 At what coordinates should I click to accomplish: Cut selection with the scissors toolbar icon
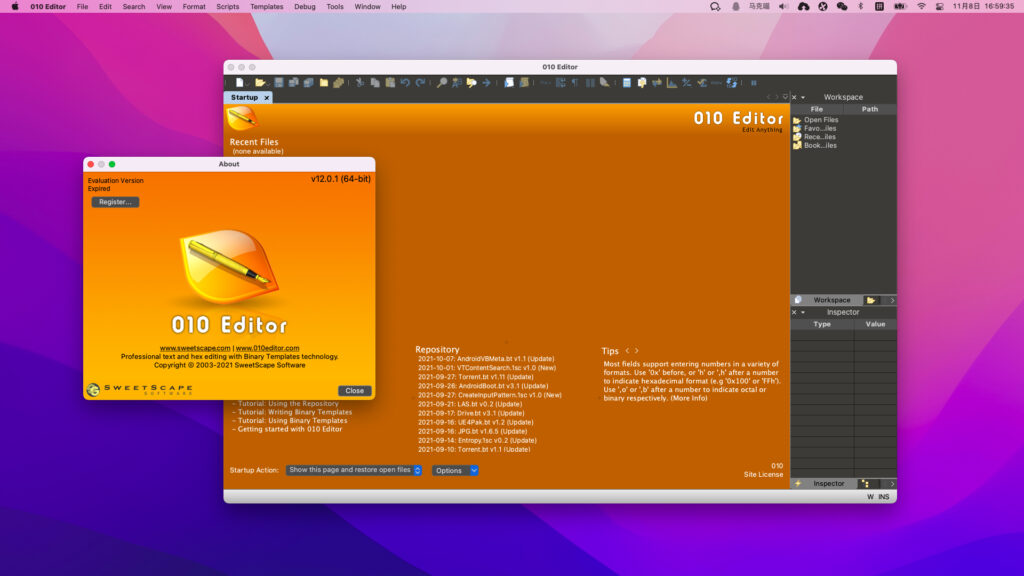360,83
